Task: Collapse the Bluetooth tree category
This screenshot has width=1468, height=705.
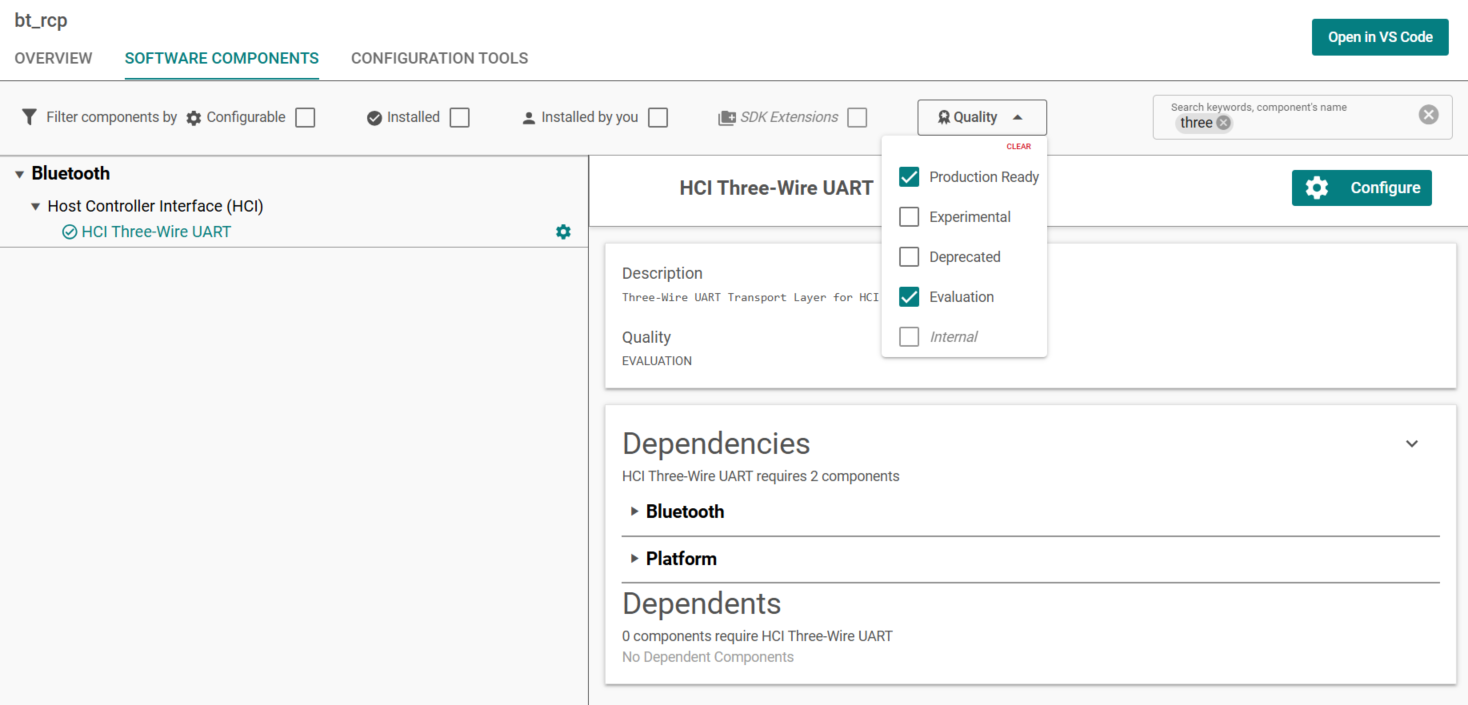Action: pos(19,175)
